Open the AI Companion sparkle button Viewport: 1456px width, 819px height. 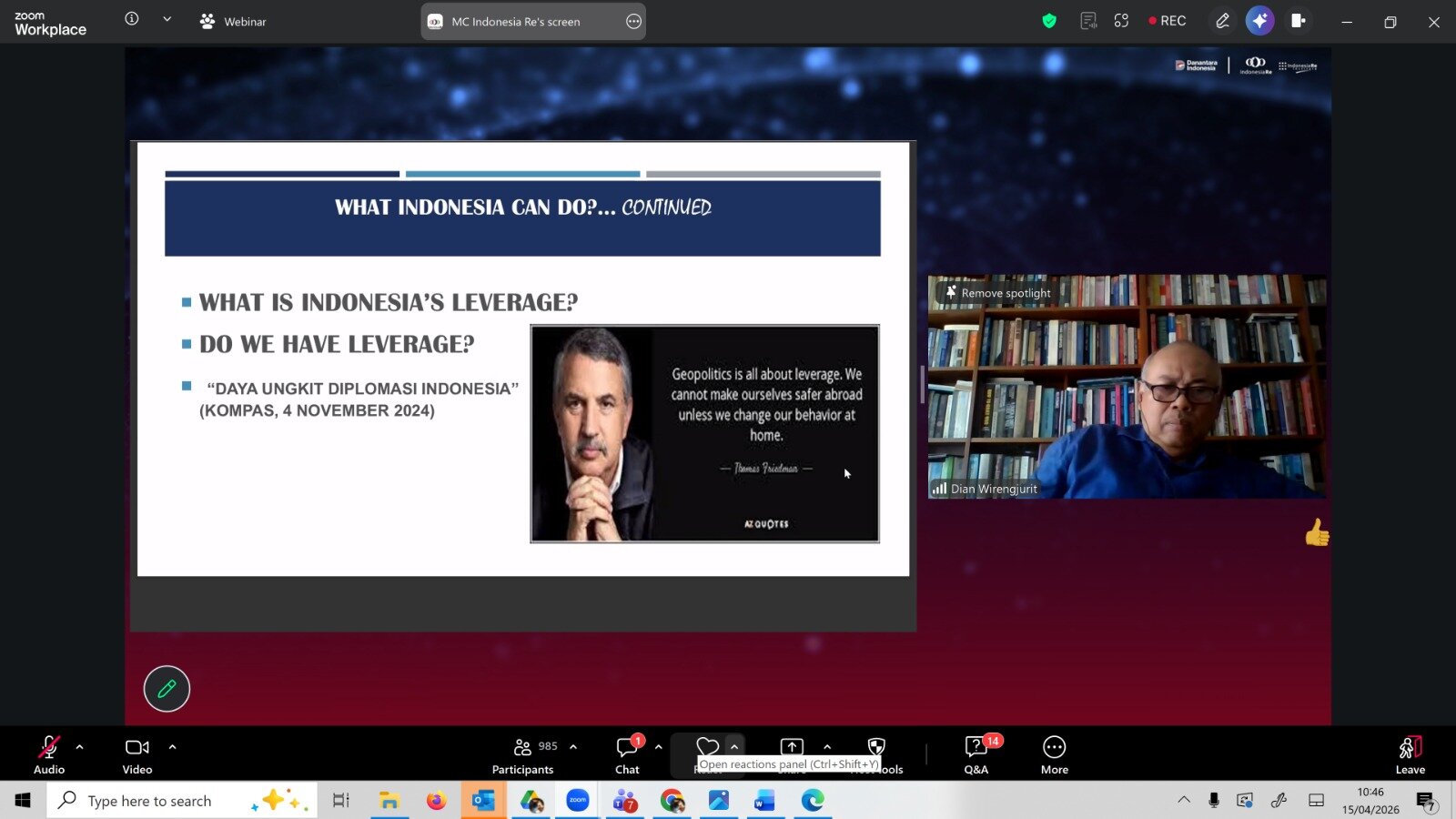1260,21
